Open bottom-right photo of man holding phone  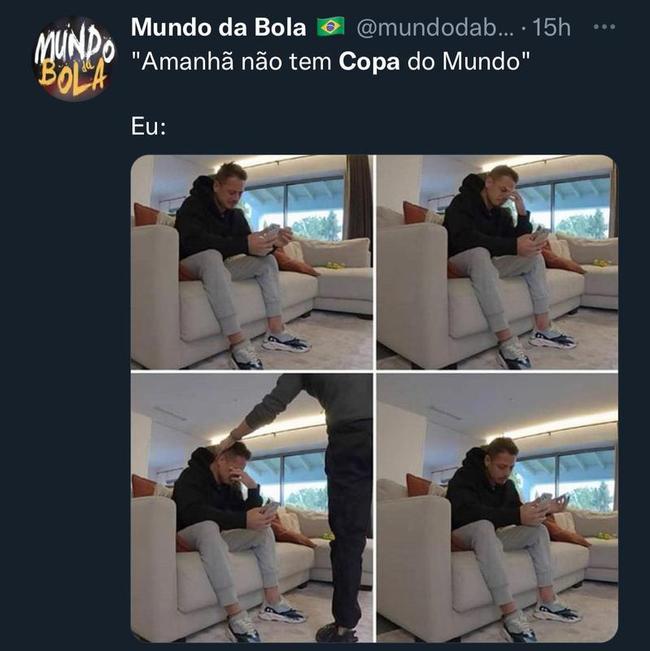coord(496,507)
